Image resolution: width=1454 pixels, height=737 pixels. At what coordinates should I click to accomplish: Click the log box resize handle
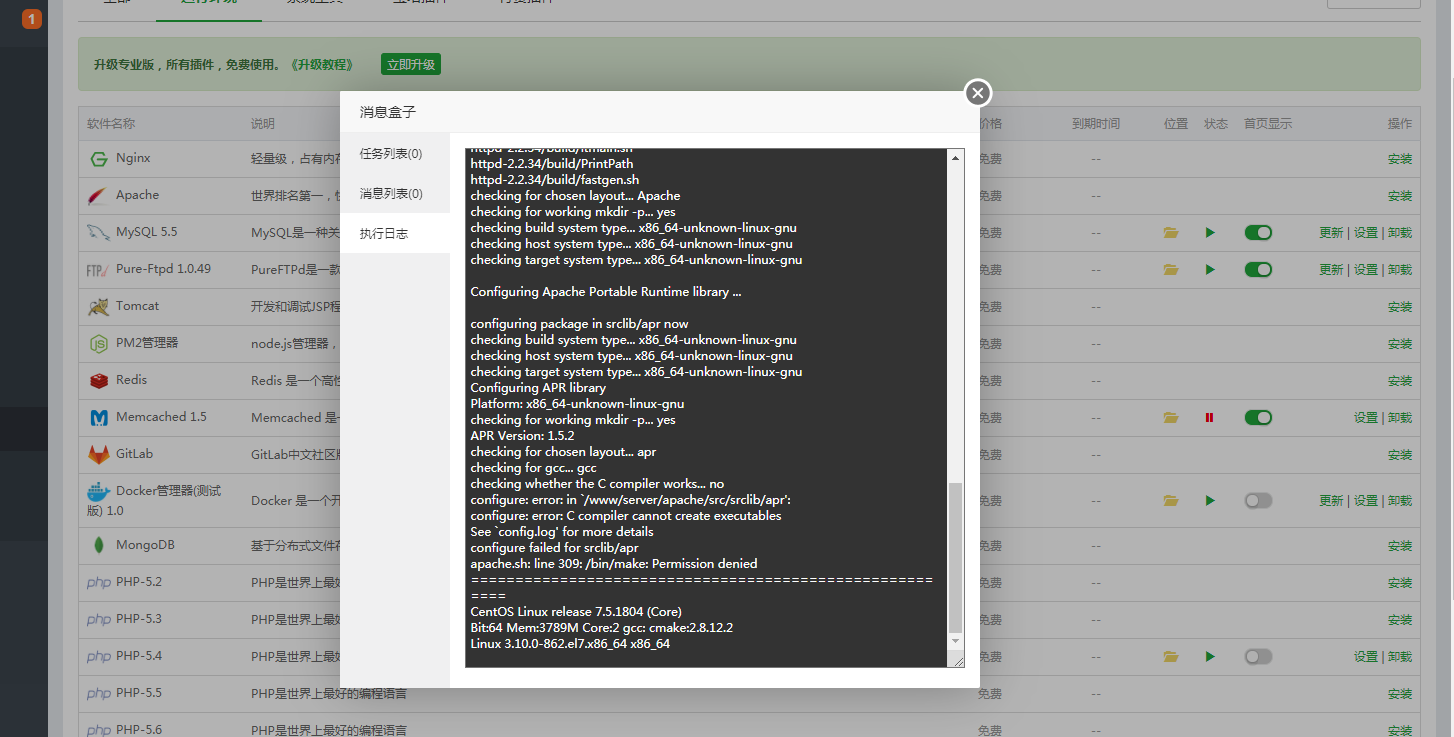[958, 660]
